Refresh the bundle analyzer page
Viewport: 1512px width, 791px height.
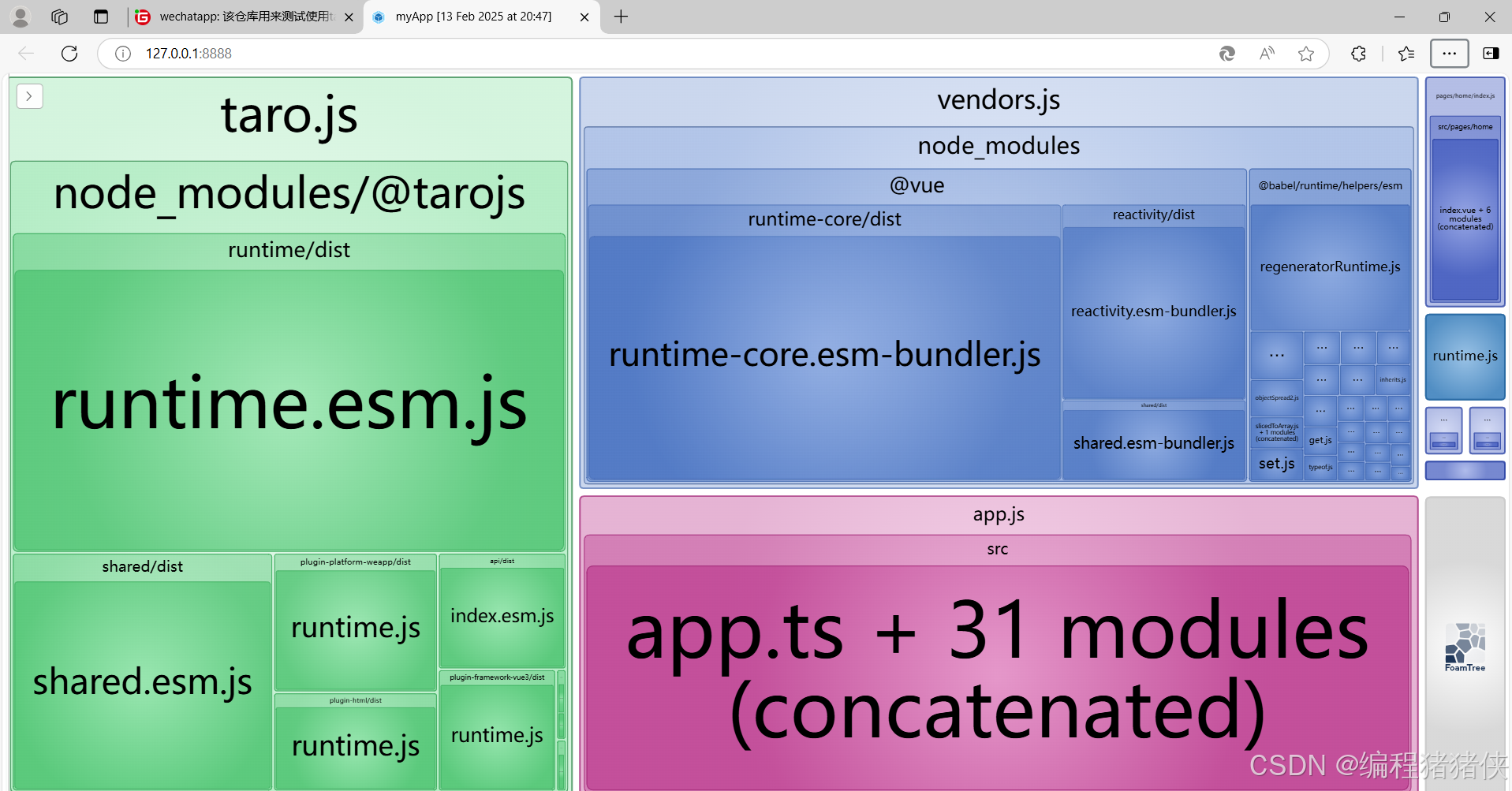[x=69, y=54]
